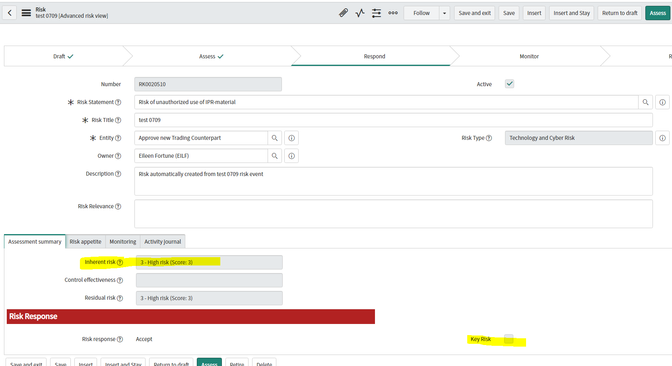Screen dimensions: 672x366
Task: Click the Control effectiveness field
Action: coord(209,280)
